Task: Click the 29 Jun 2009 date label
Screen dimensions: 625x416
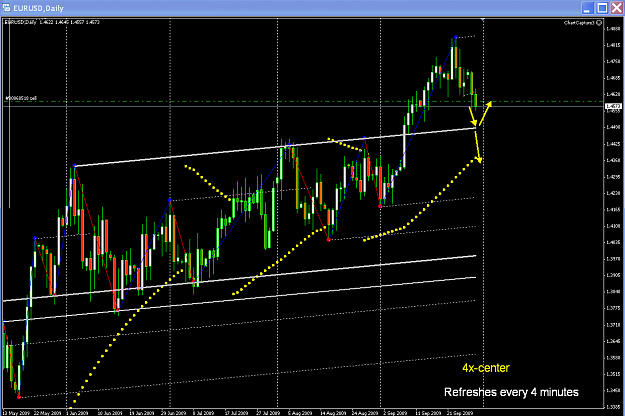Action: (173, 413)
